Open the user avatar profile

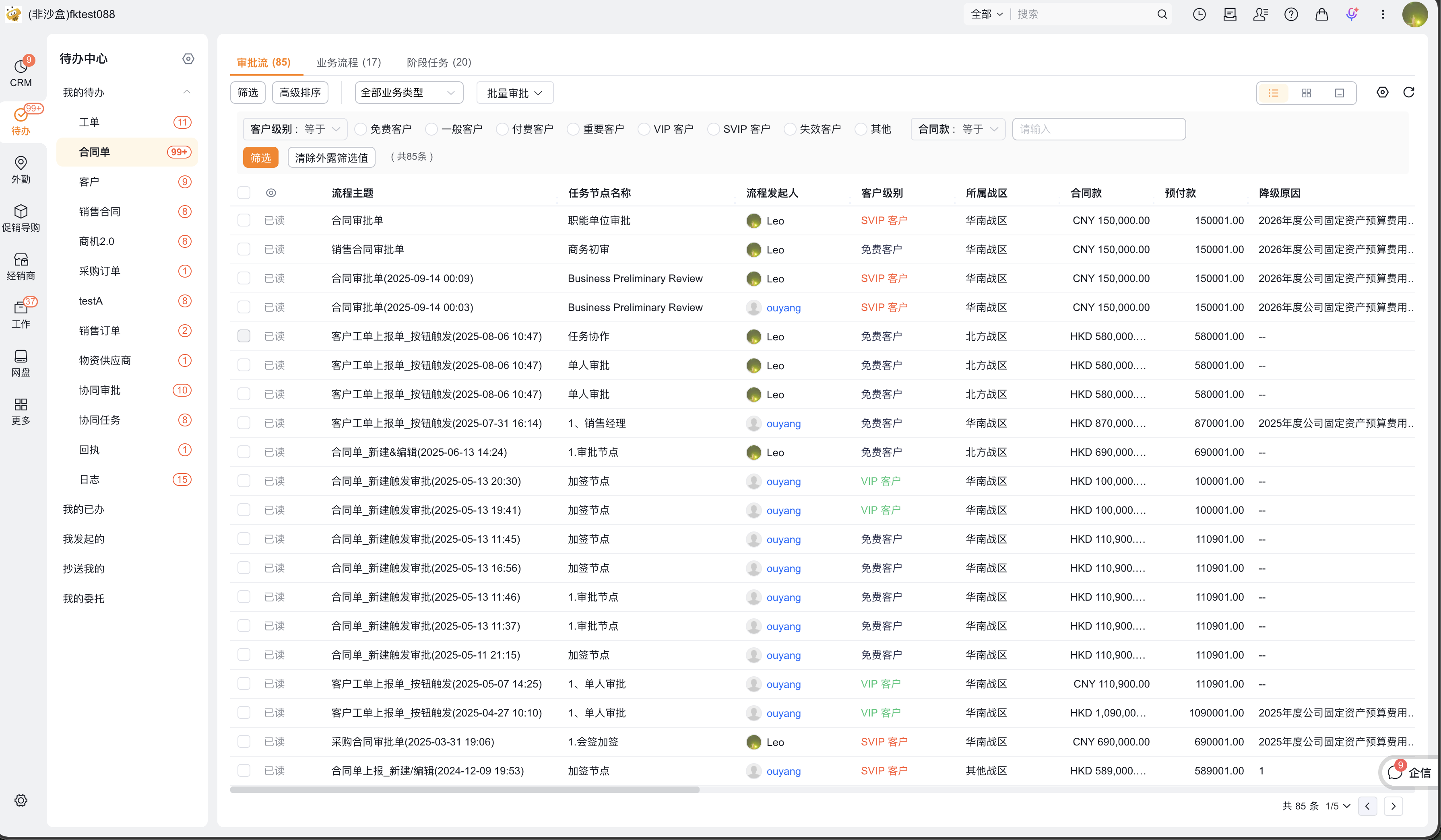pyautogui.click(x=1415, y=14)
